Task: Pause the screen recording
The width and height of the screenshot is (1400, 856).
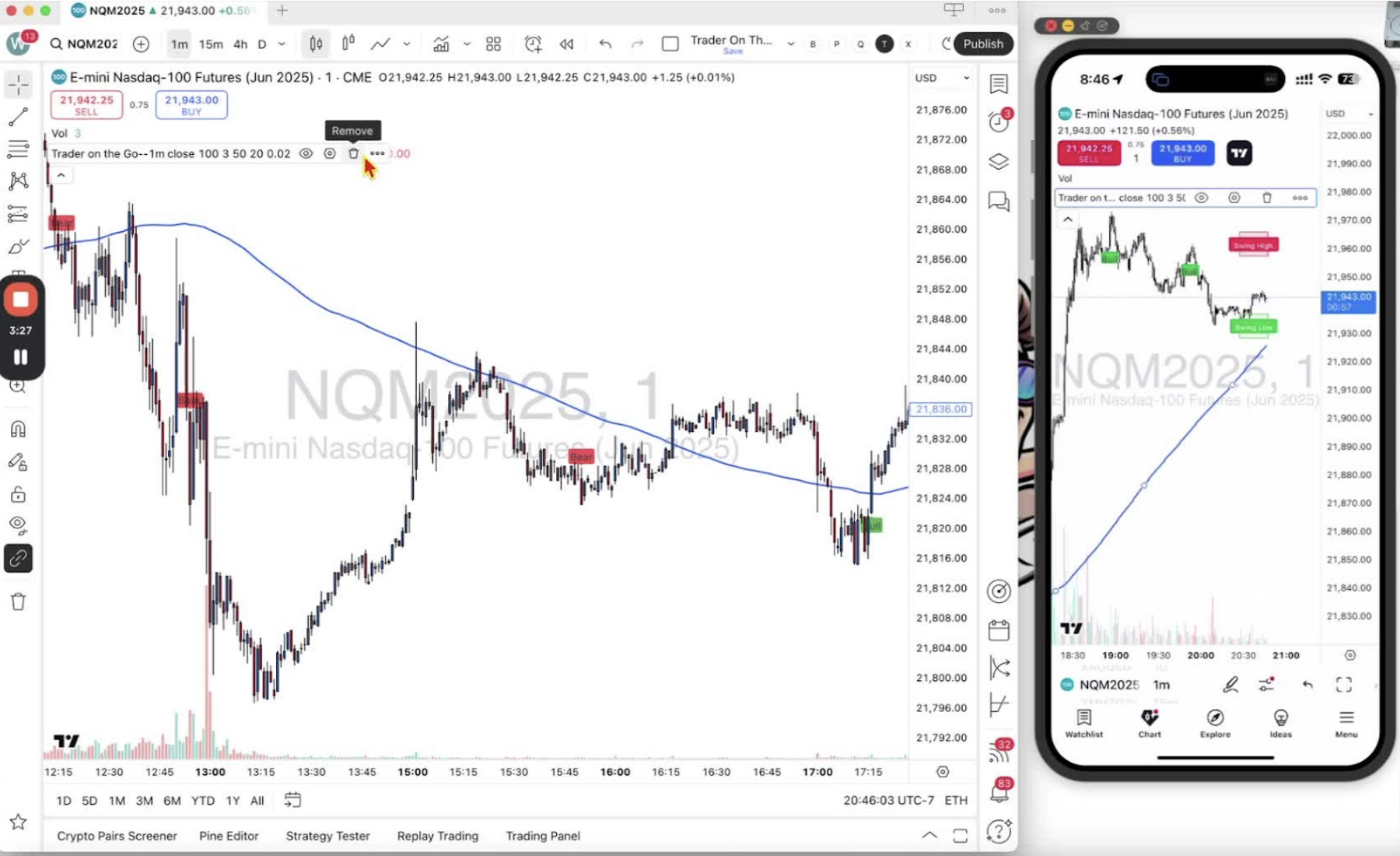Action: 21,357
